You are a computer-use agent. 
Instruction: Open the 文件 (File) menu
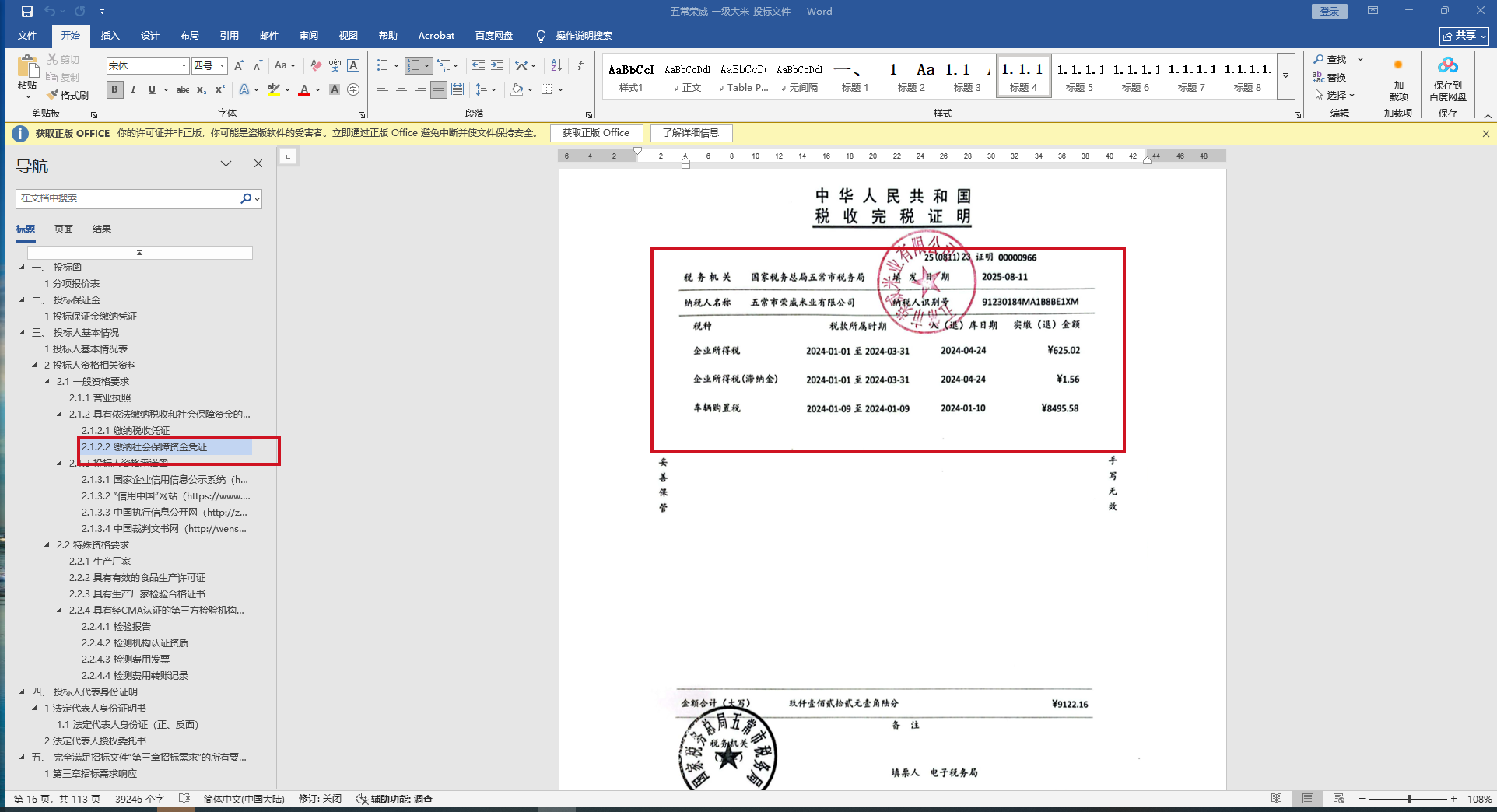[27, 36]
